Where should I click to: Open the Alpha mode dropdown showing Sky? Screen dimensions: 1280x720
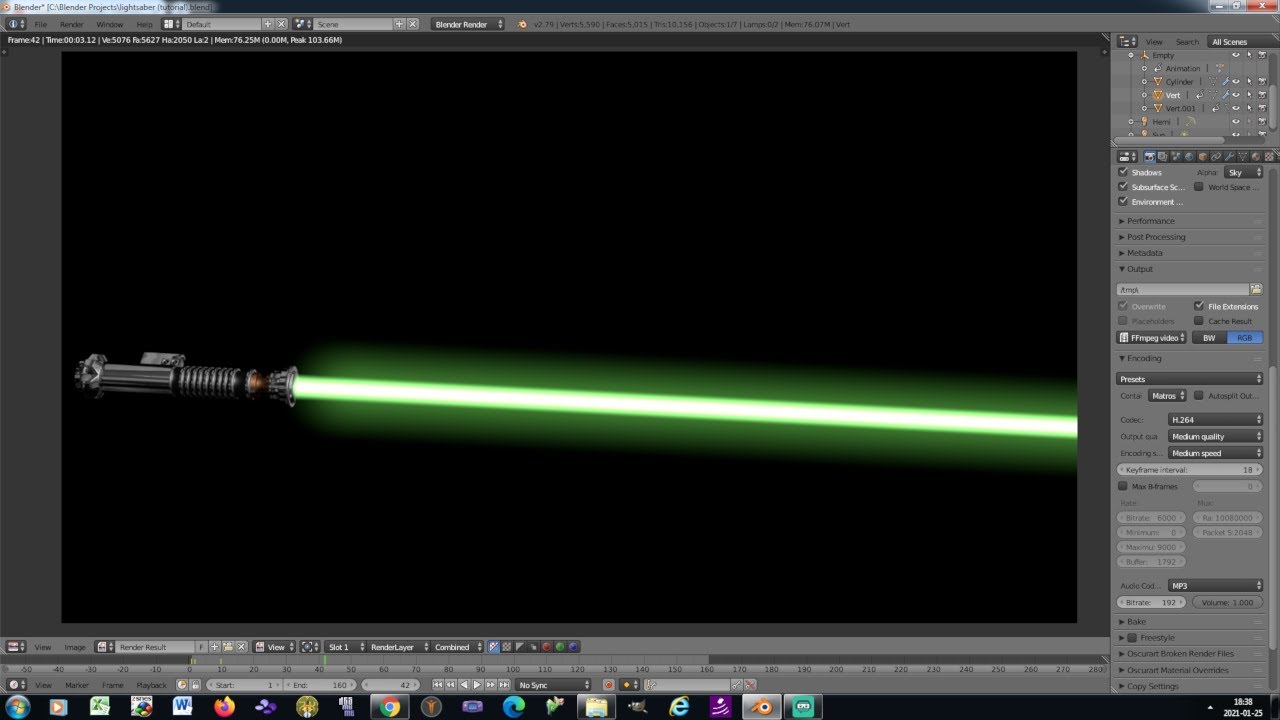tap(1243, 172)
